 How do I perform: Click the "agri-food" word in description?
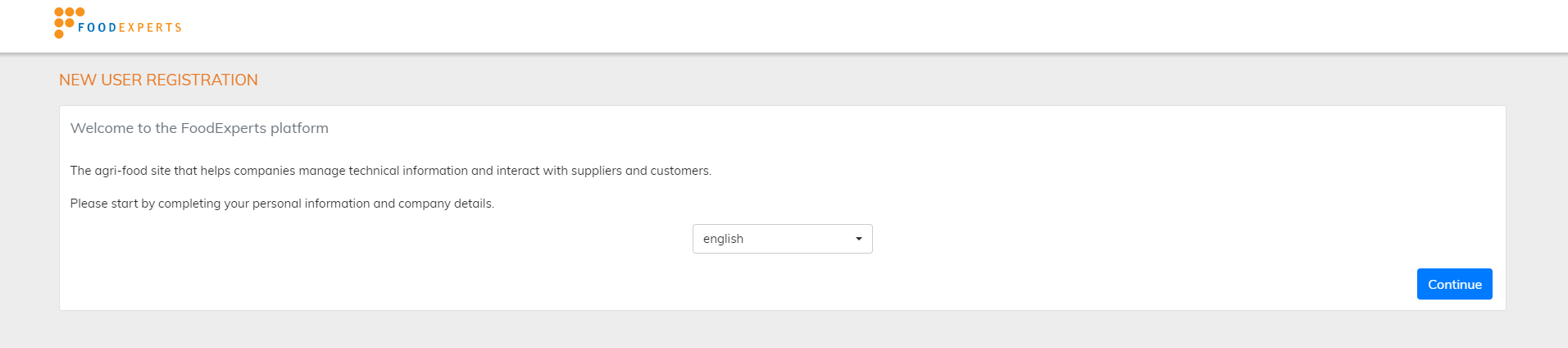(121, 171)
